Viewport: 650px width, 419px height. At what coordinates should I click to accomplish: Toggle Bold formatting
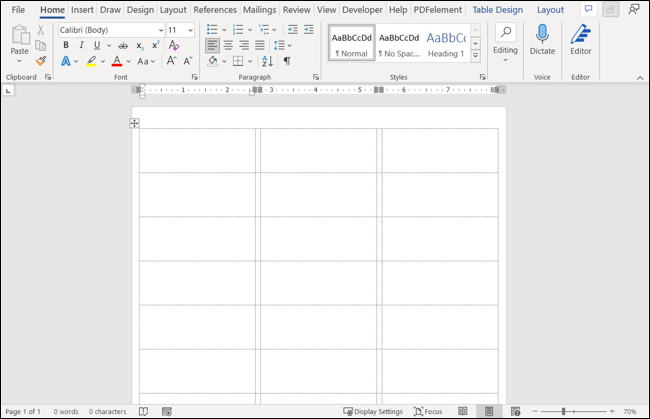pyautogui.click(x=66, y=45)
